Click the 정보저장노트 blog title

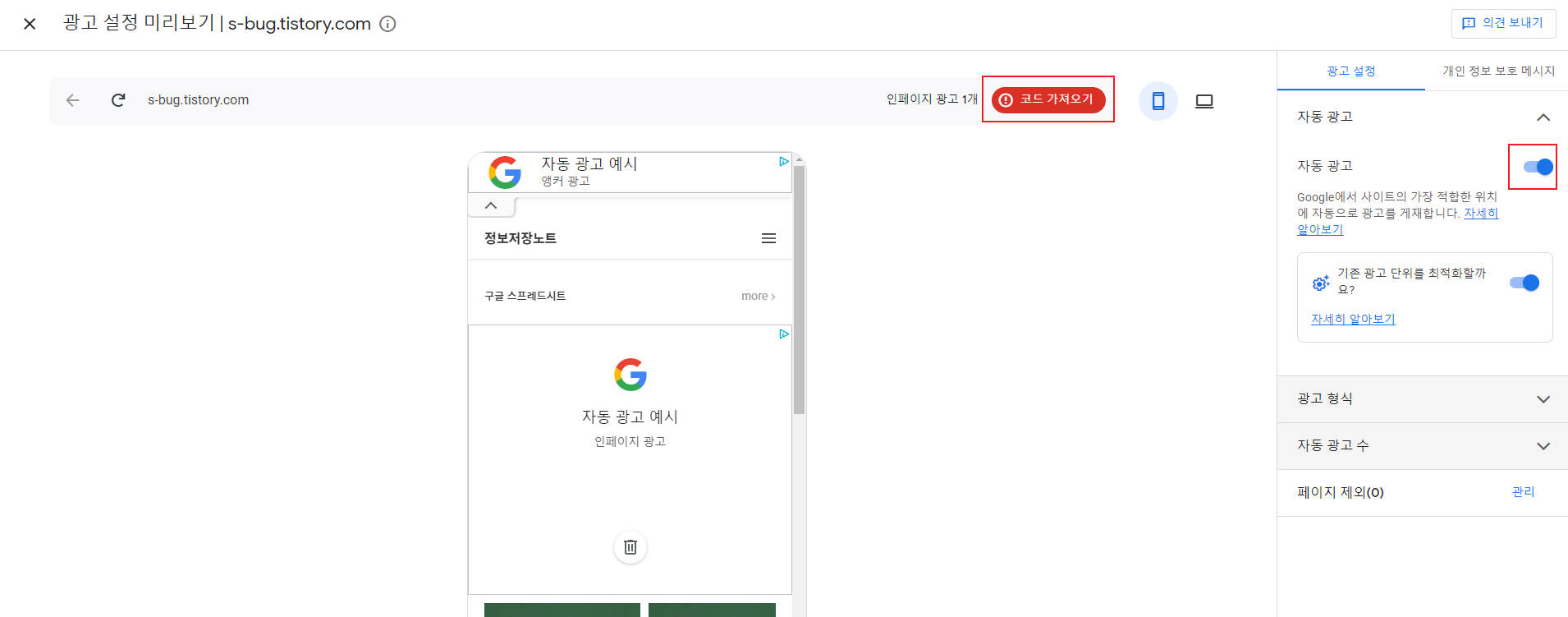click(x=520, y=238)
